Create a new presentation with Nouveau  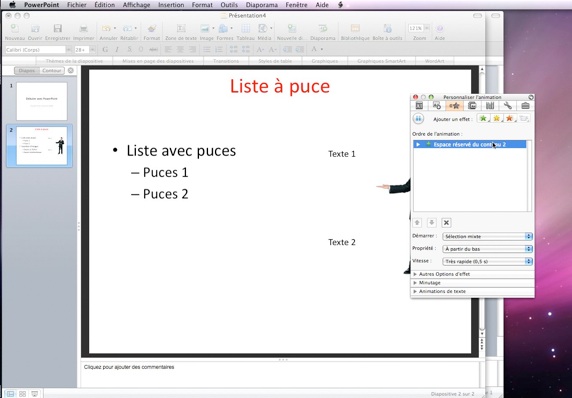[x=15, y=29]
